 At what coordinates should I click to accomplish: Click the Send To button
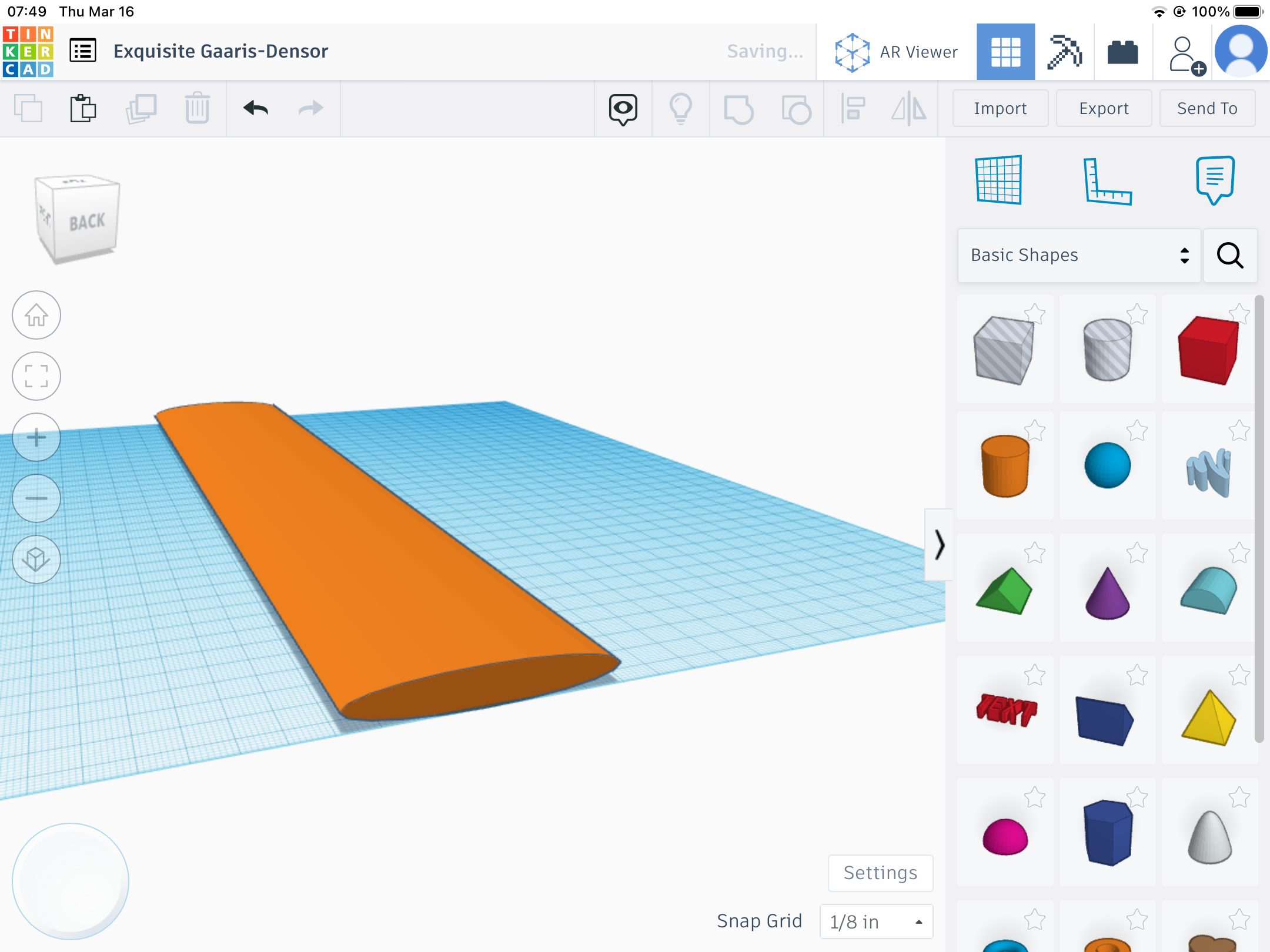pyautogui.click(x=1207, y=108)
